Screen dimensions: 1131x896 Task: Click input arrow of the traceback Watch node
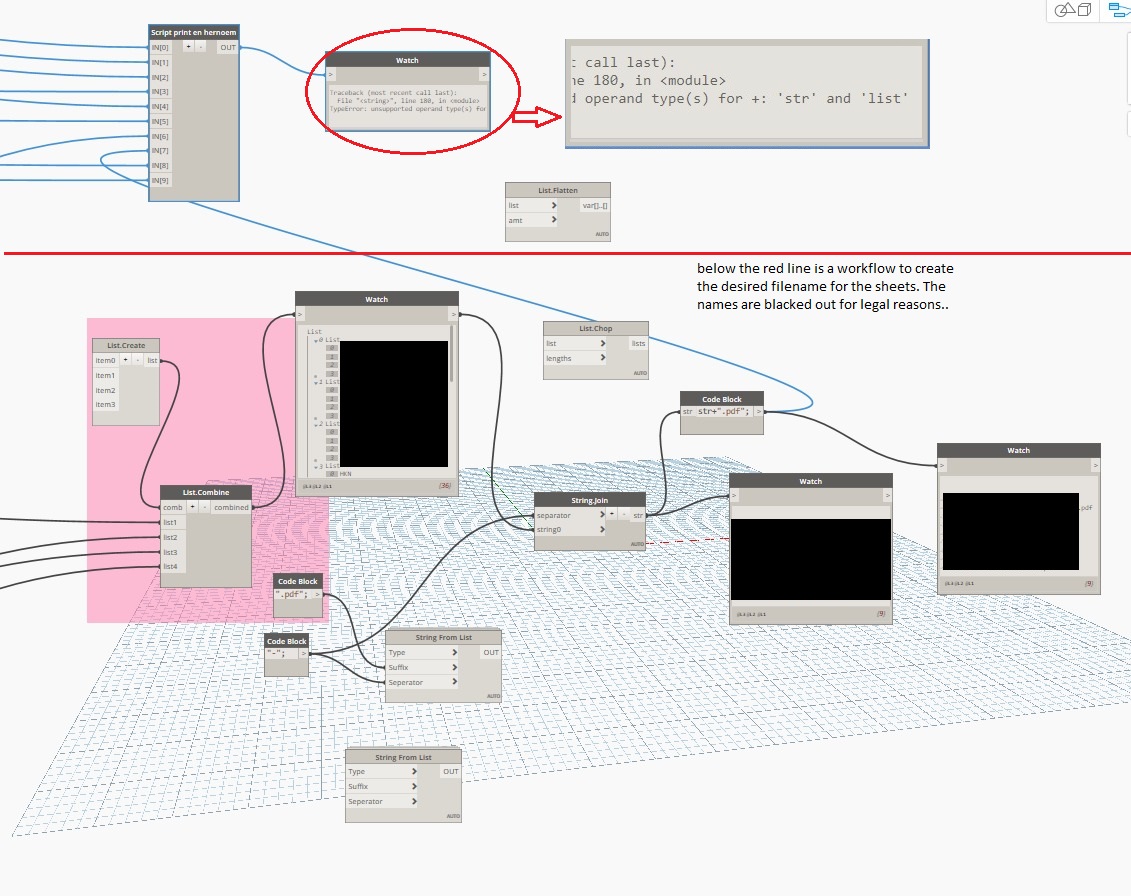point(331,75)
